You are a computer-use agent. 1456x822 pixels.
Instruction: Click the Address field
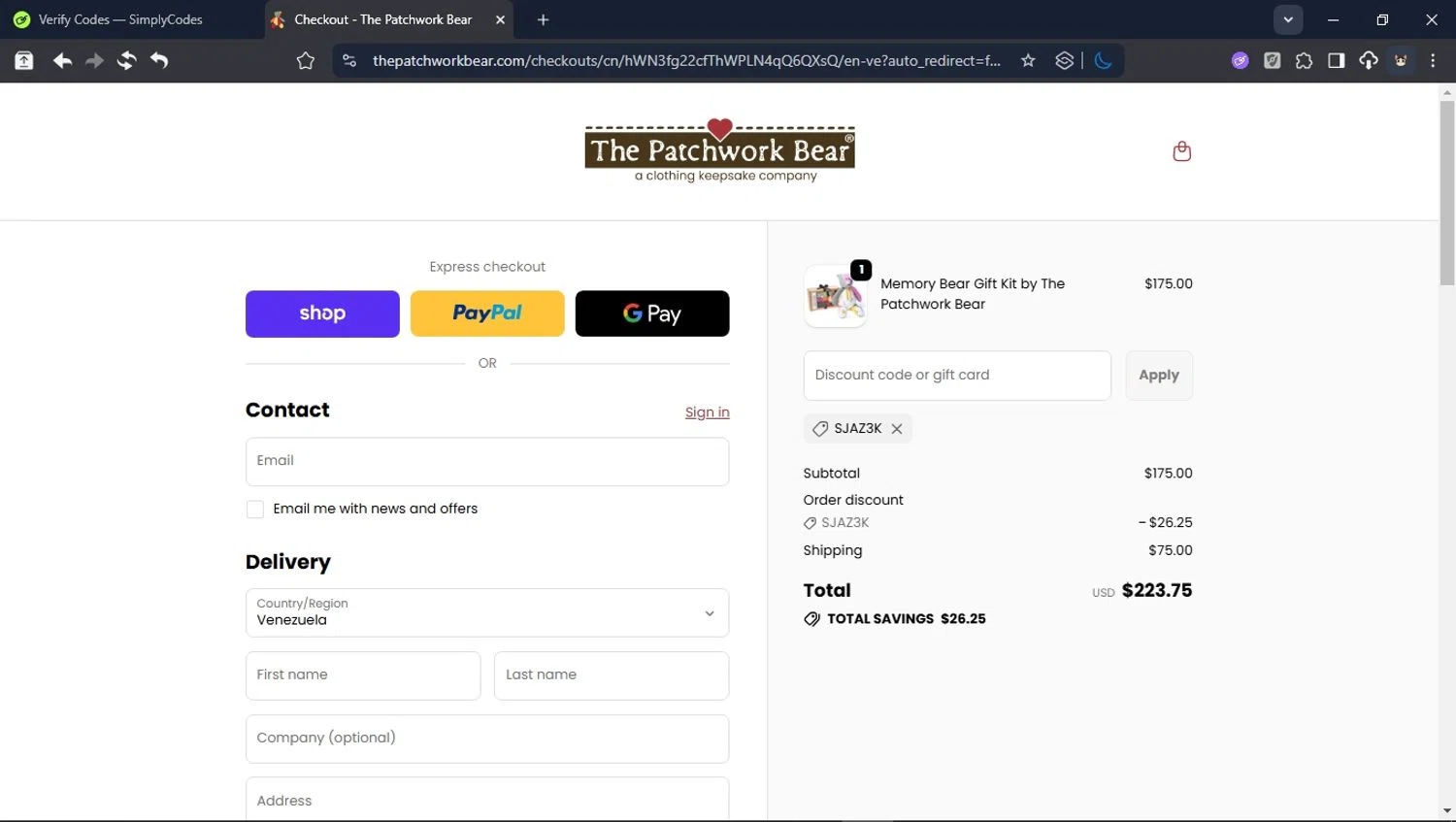pos(487,800)
